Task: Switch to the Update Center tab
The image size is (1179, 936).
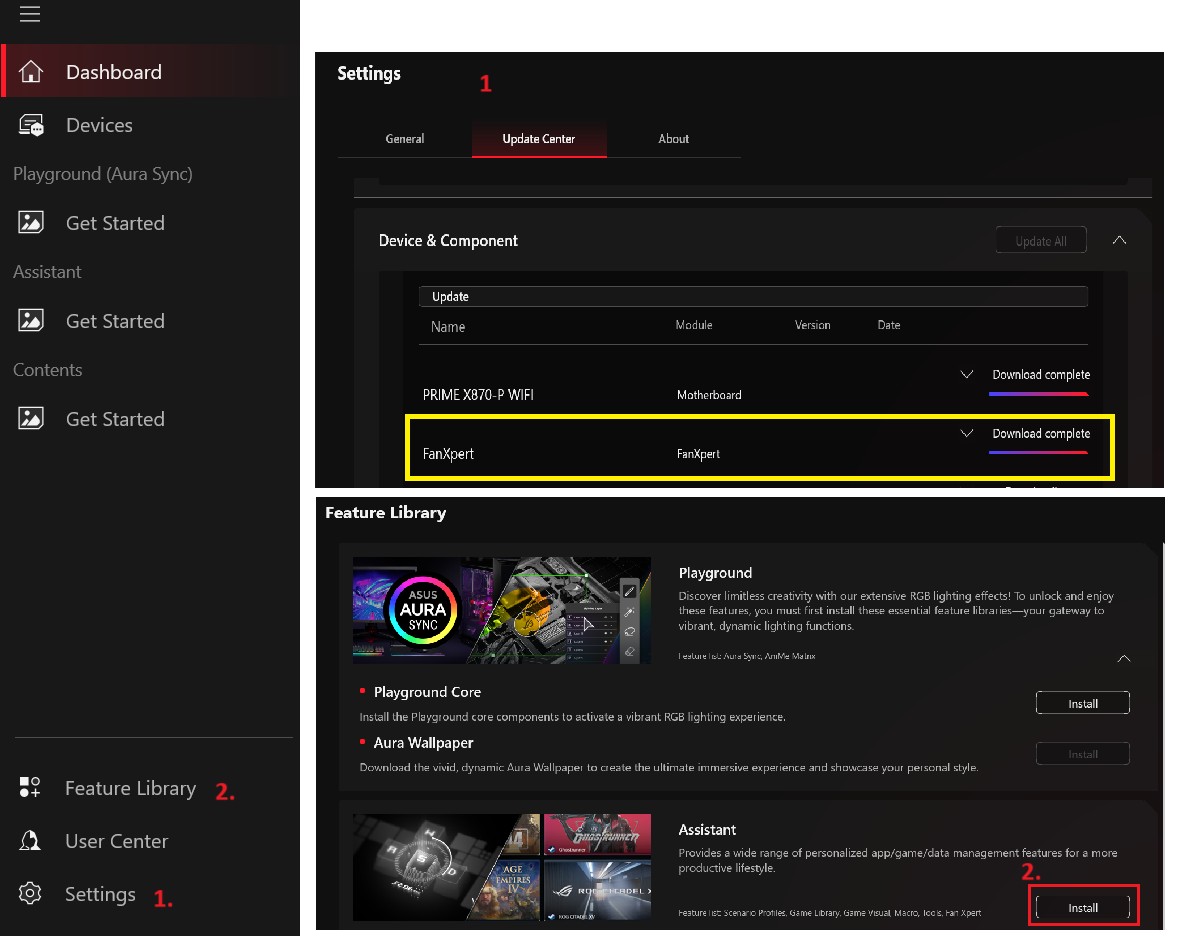Action: pos(538,139)
